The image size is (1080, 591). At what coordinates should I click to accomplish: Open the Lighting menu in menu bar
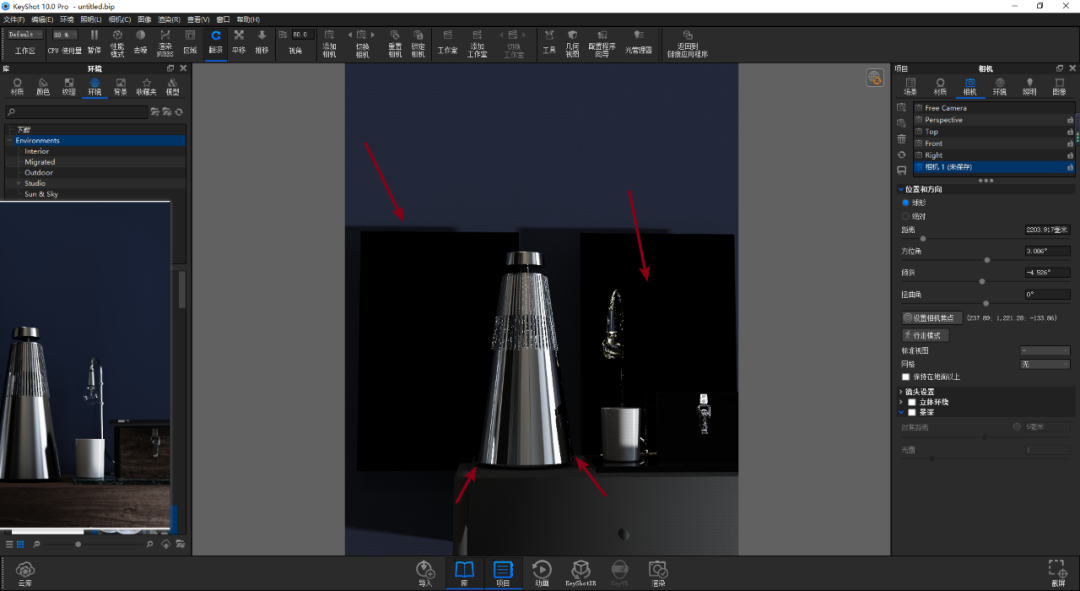(x=91, y=19)
